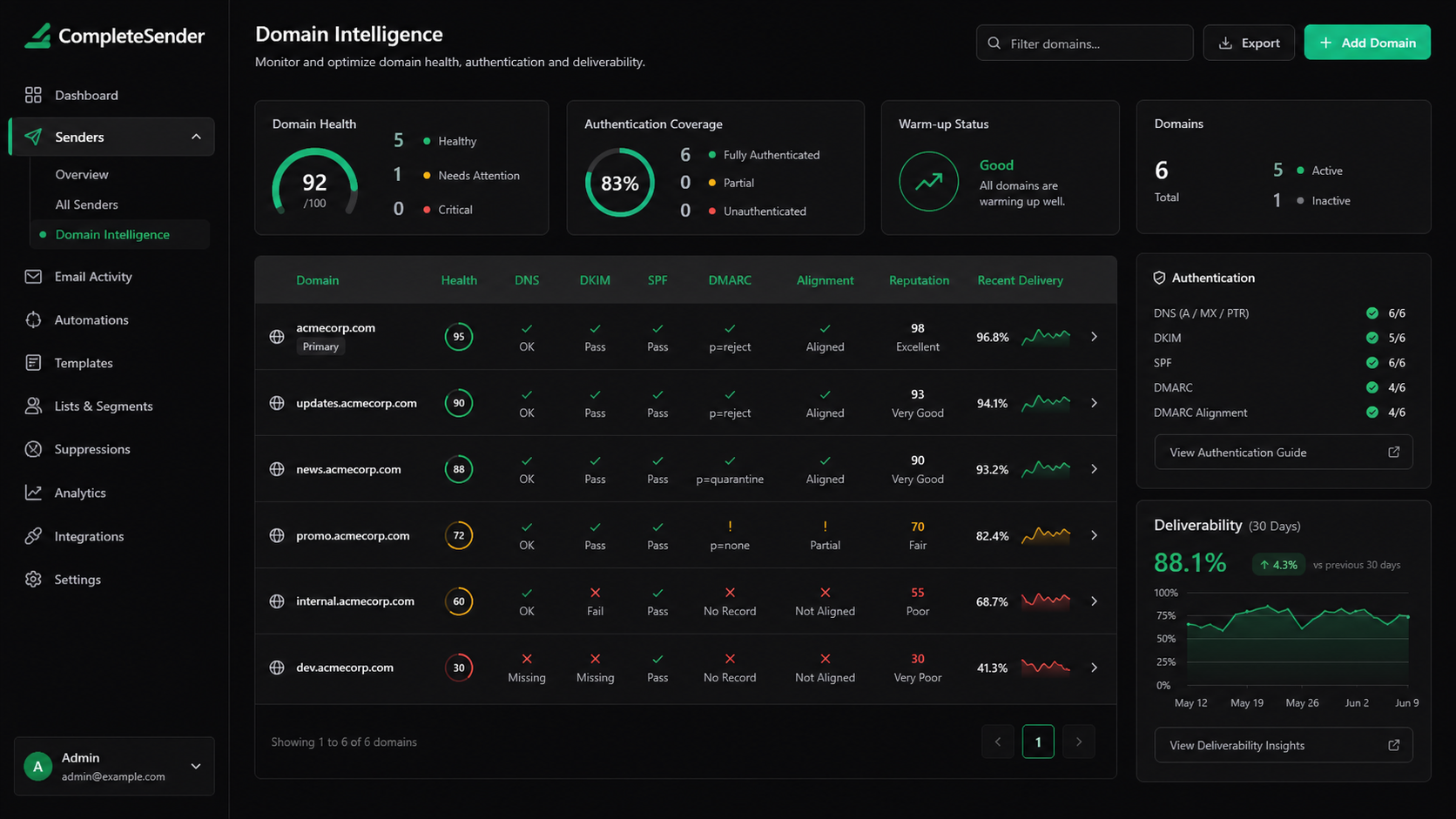Click the globe icon beside internal.acmecorp.com
1456x819 pixels.
tap(277, 601)
